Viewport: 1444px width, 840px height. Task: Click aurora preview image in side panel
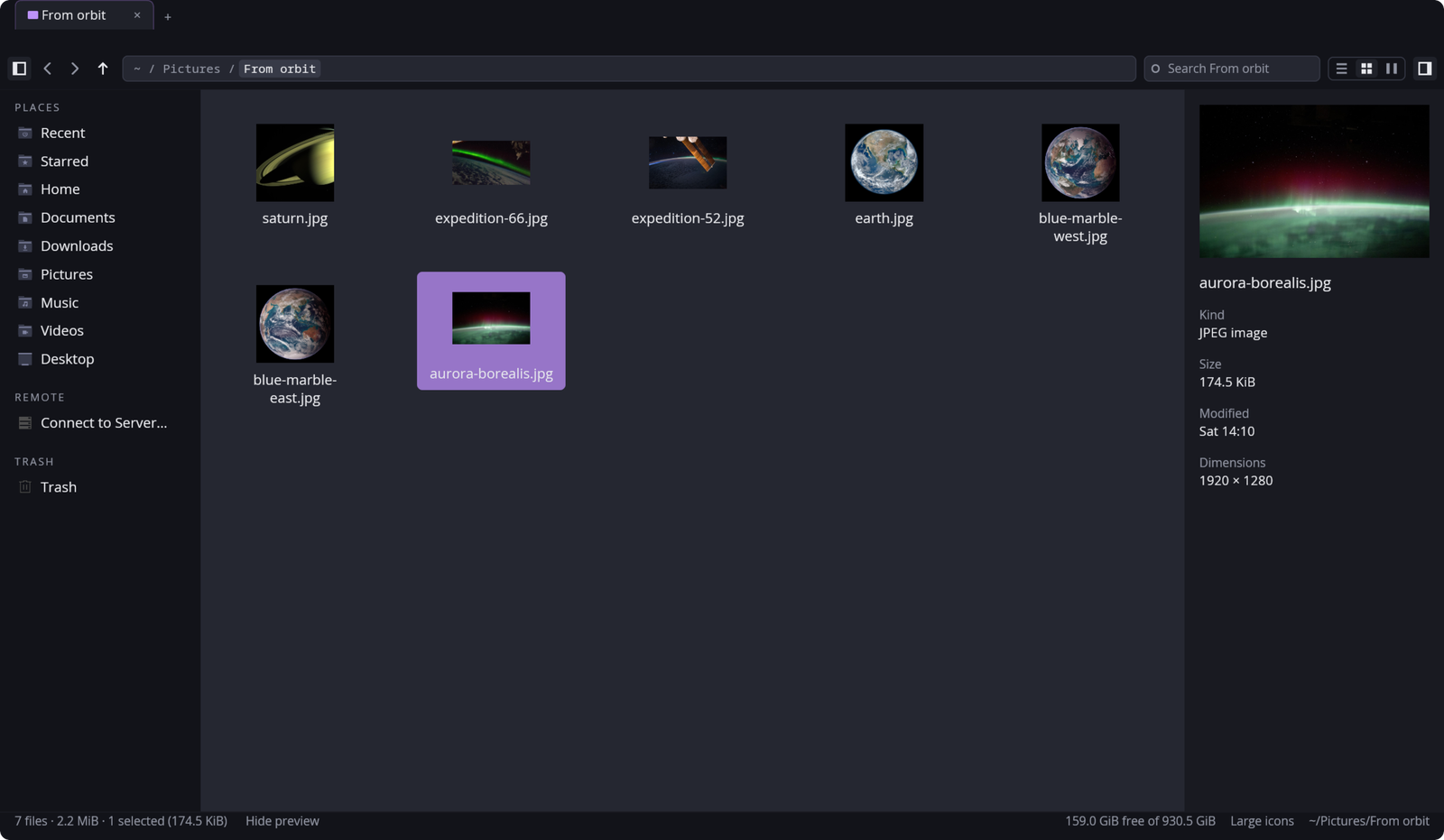[x=1314, y=181]
